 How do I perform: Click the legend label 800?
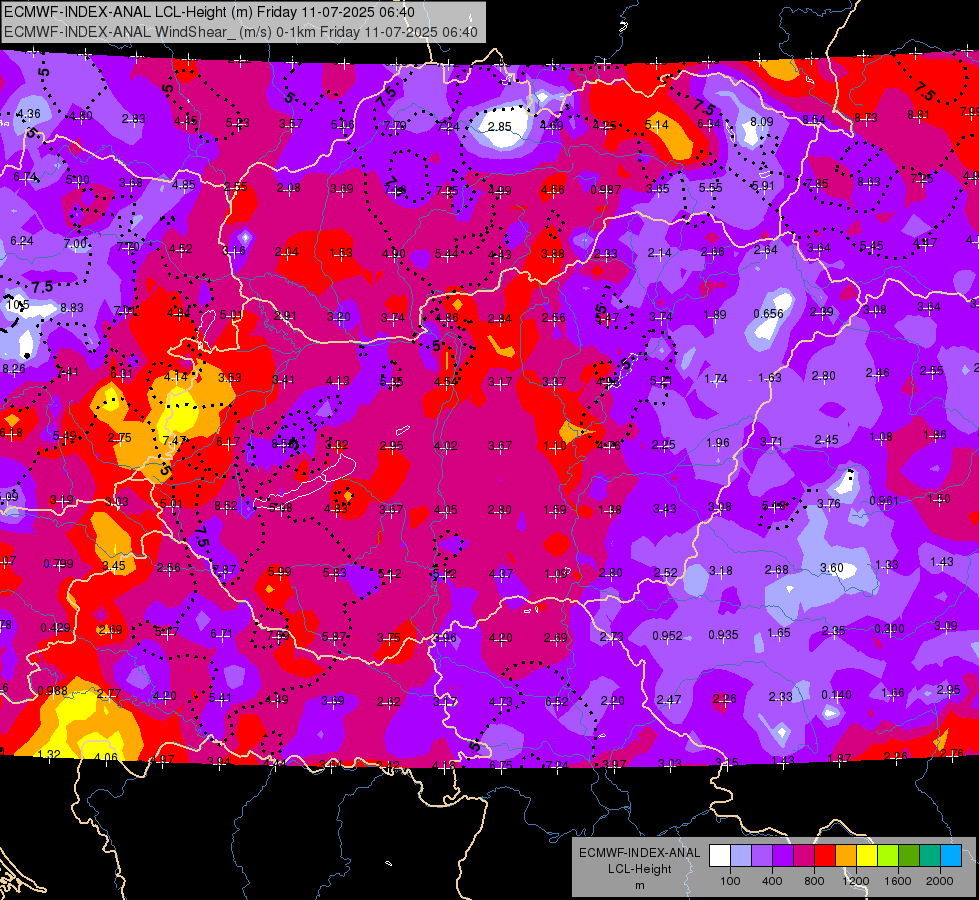pos(814,881)
